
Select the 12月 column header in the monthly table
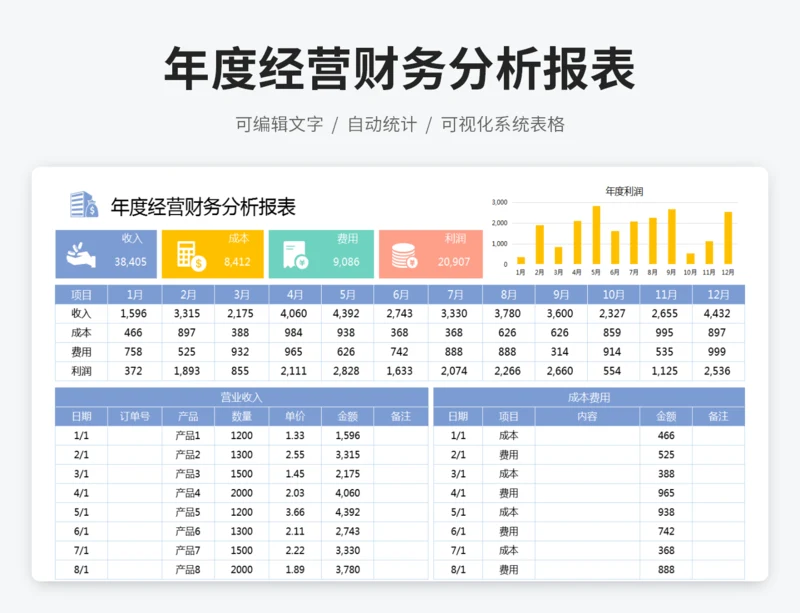pyautogui.click(x=718, y=295)
